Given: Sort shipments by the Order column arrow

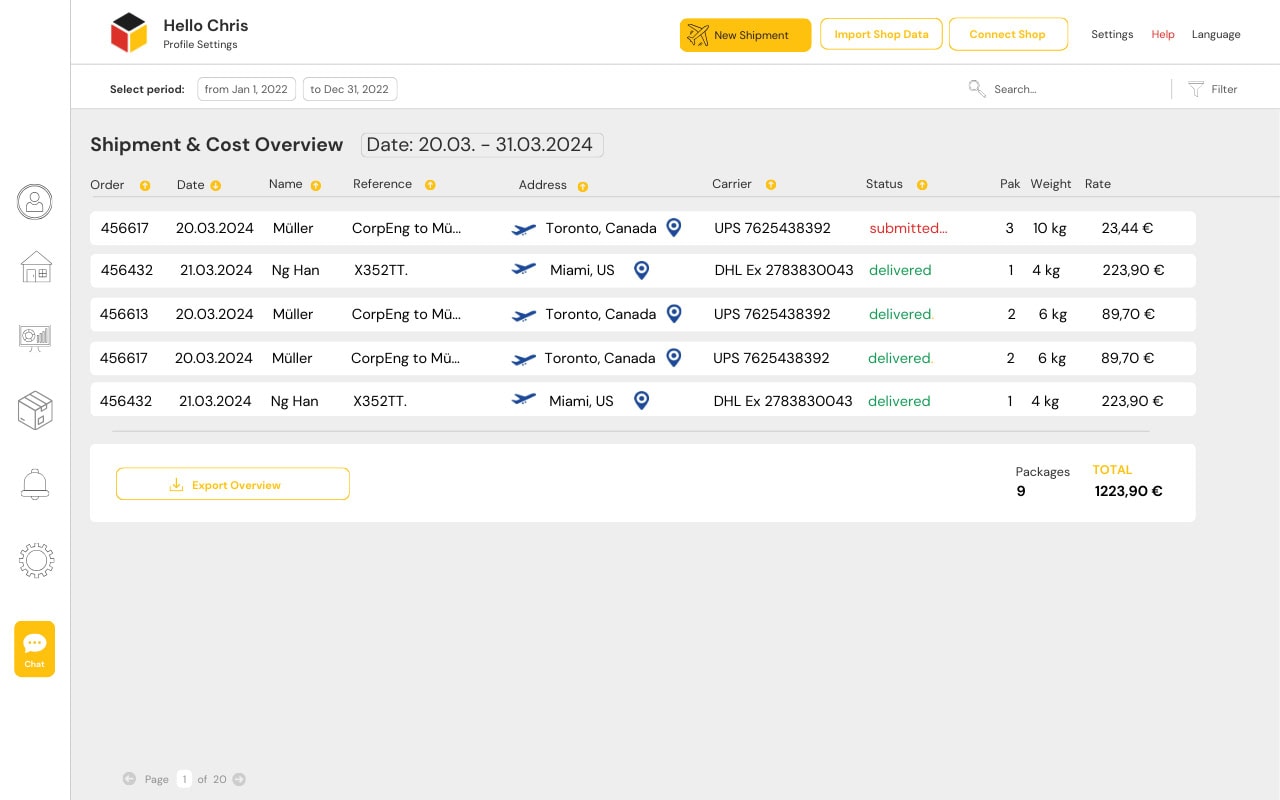Looking at the screenshot, I should (145, 185).
